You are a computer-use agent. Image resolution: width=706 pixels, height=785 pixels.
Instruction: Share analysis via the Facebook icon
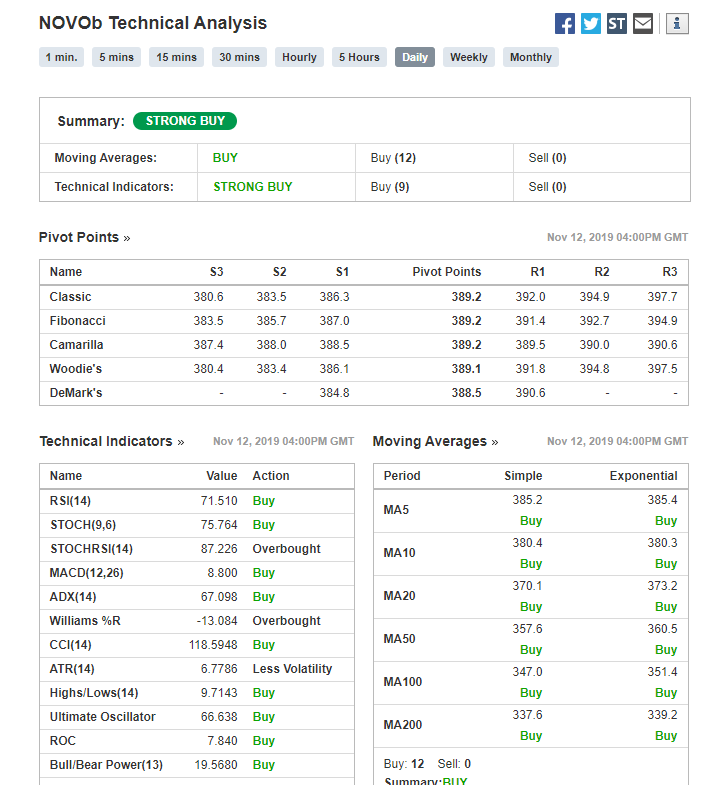(565, 24)
